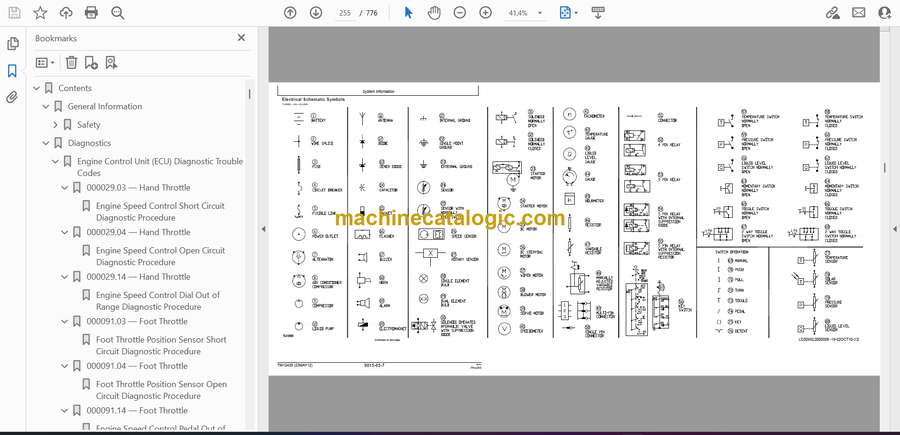
Task: Toggle the Bookmarks panel icon
Action: pyautogui.click(x=13, y=71)
